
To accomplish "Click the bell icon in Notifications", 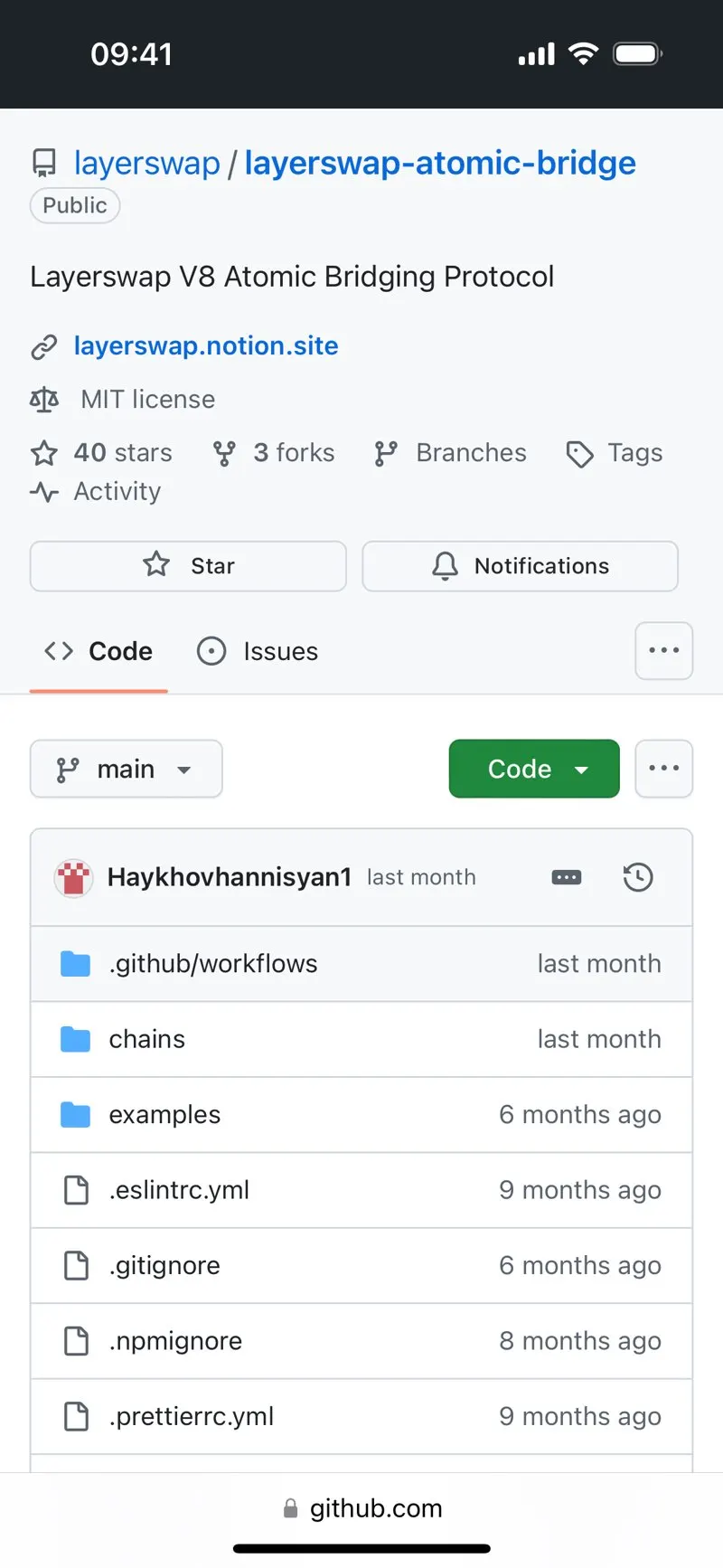I will pyautogui.click(x=445, y=566).
